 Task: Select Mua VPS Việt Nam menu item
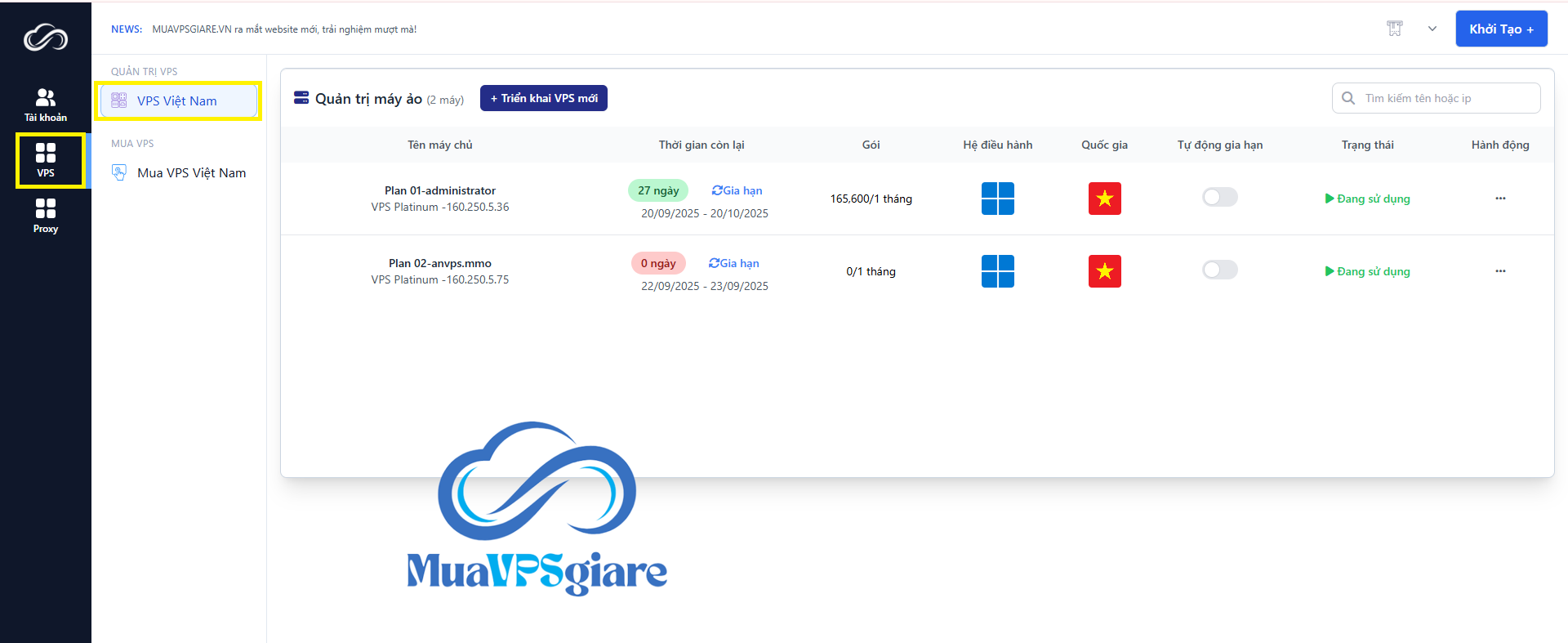(190, 173)
